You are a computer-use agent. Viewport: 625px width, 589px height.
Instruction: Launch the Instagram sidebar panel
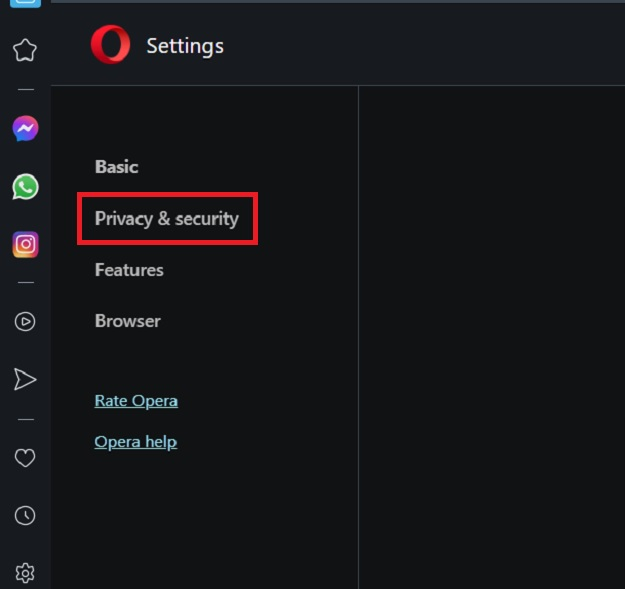point(25,244)
